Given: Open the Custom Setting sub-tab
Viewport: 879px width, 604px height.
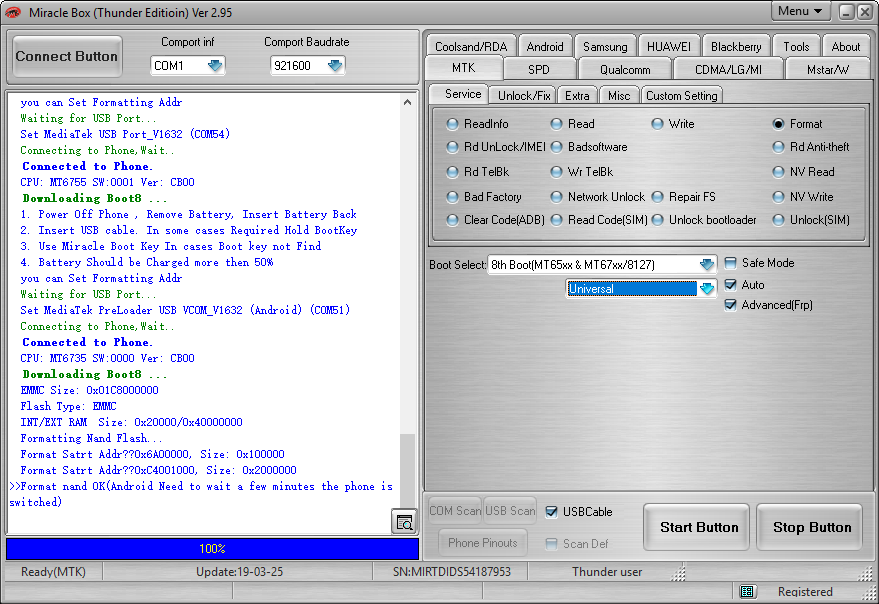Looking at the screenshot, I should click(682, 95).
